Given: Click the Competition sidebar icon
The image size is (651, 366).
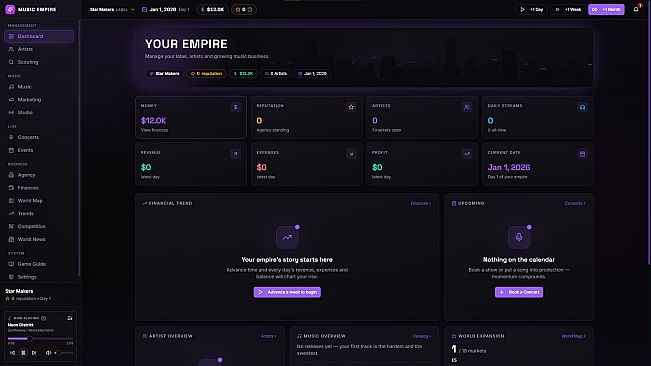Looking at the screenshot, I should coord(11,226).
